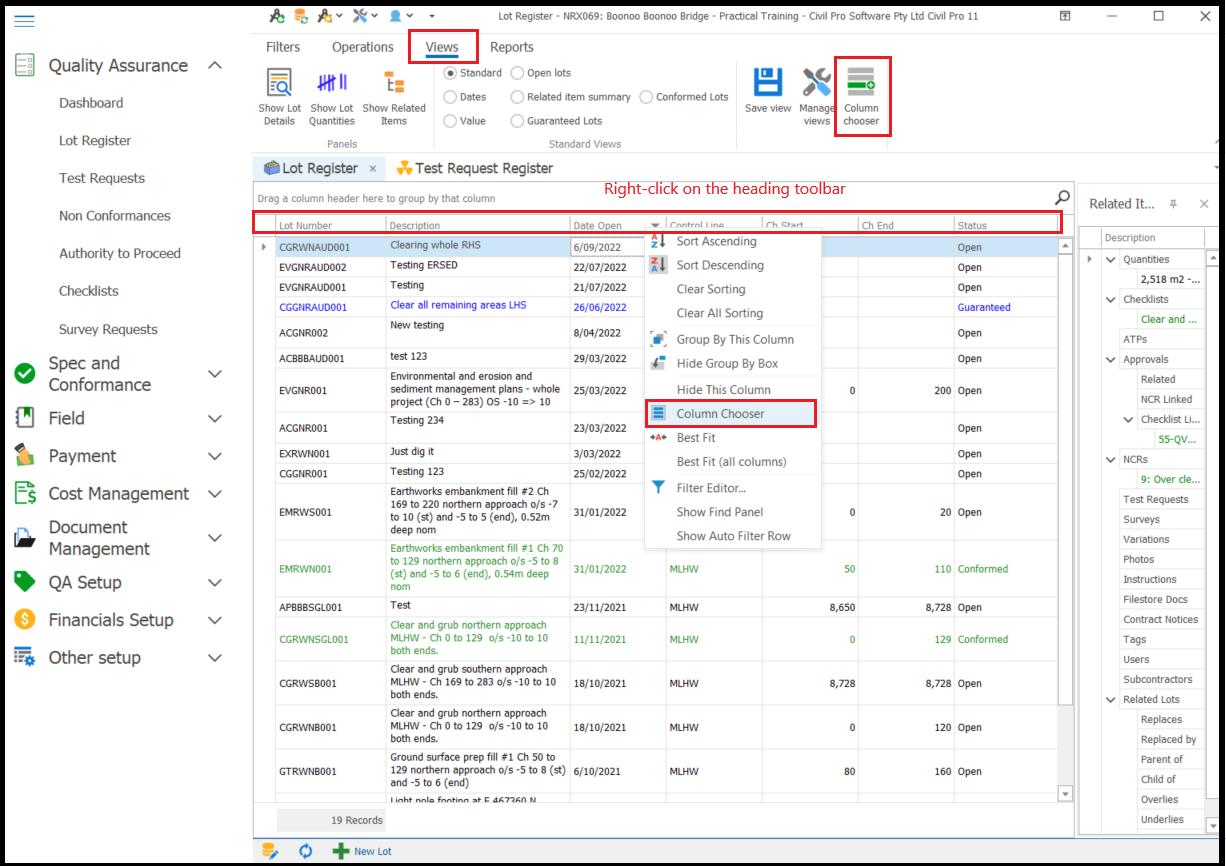Click the database coins icon in status bar
This screenshot has height=866, width=1226.
(x=269, y=851)
